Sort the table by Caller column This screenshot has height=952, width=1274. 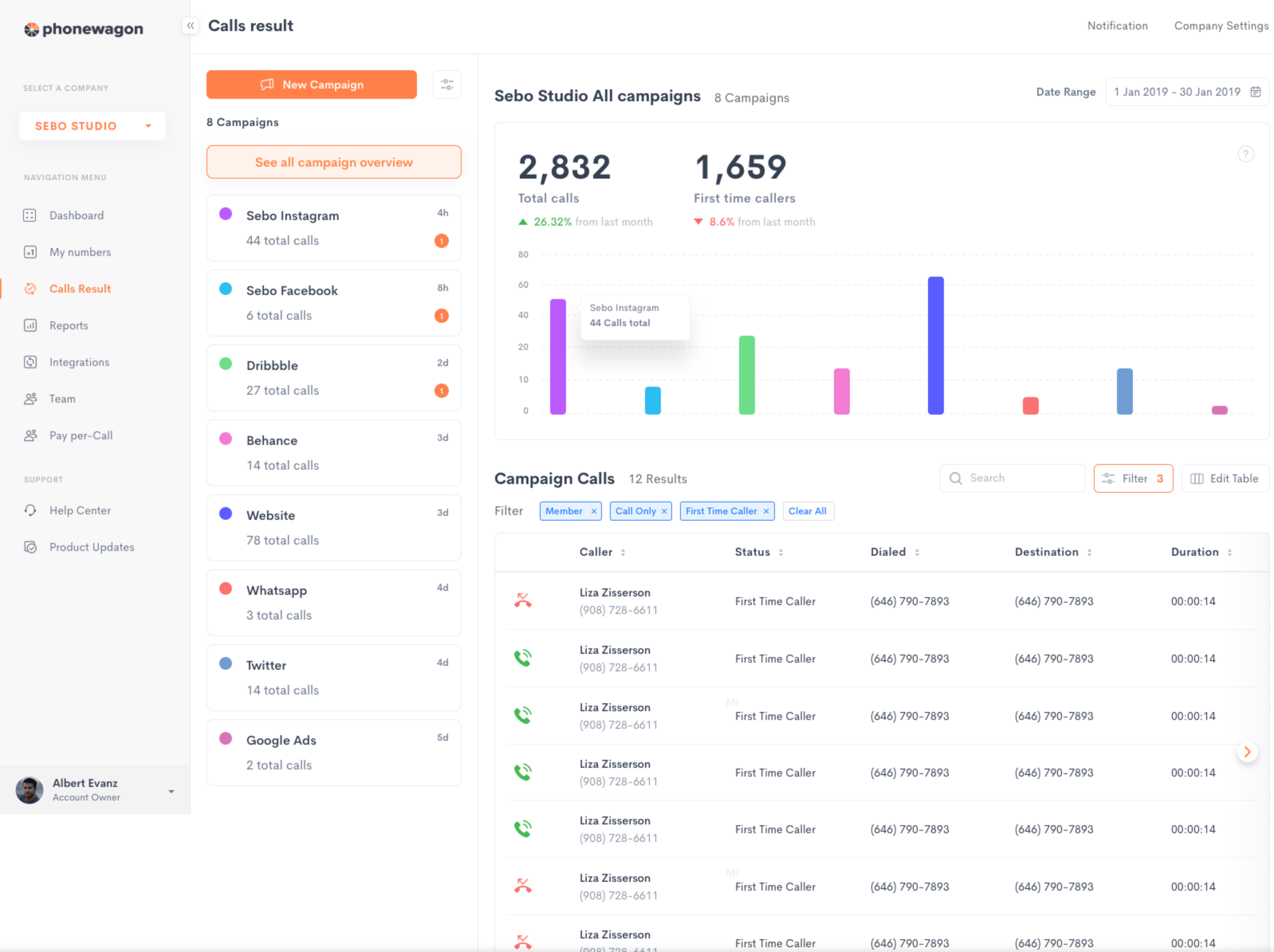point(623,552)
